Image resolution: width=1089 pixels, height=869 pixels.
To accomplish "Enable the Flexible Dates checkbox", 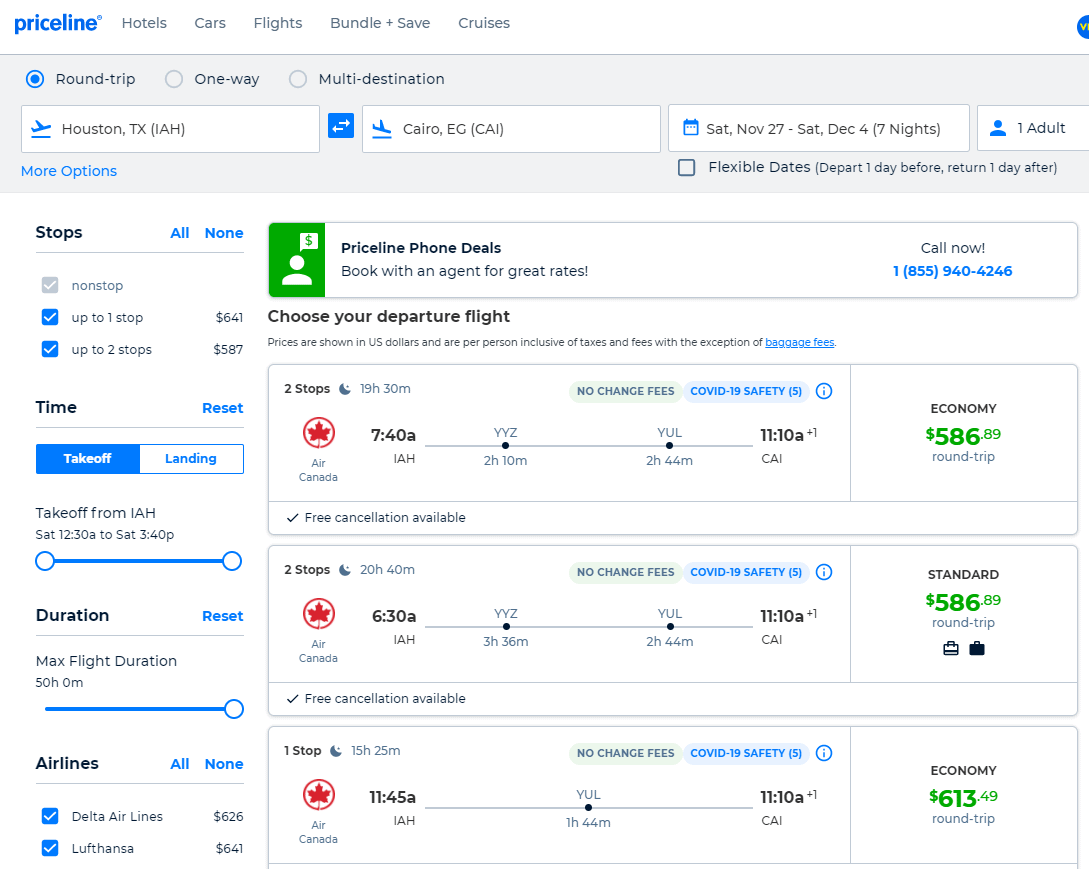I will click(x=686, y=167).
